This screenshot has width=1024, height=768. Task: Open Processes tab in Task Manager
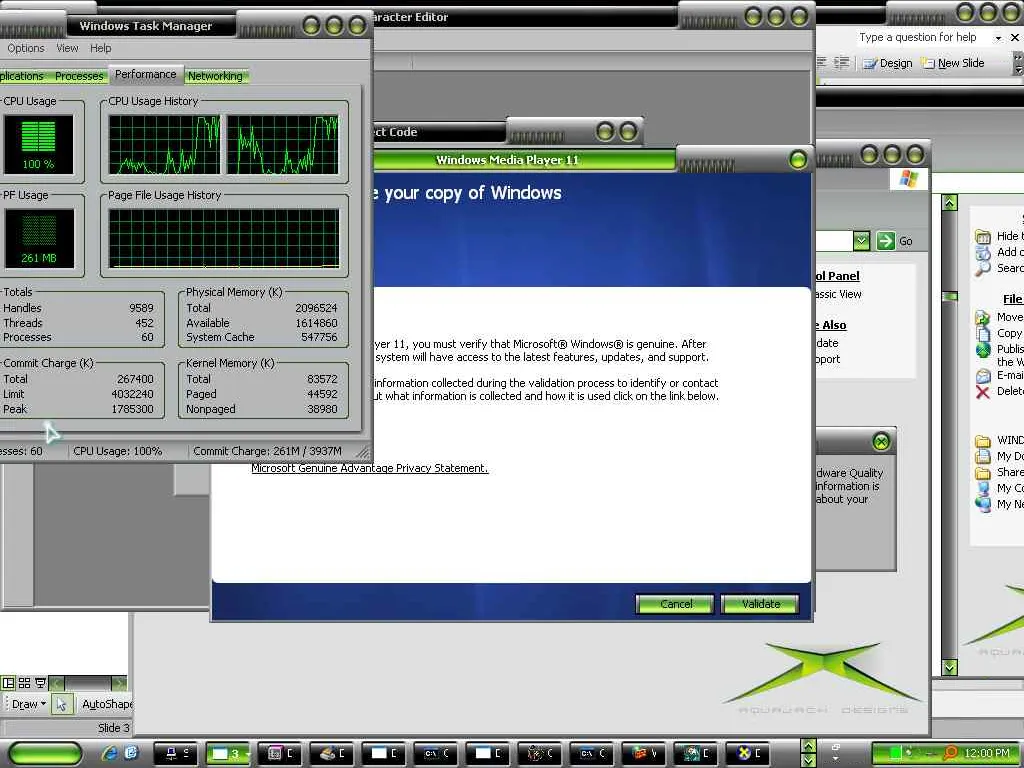coord(79,76)
